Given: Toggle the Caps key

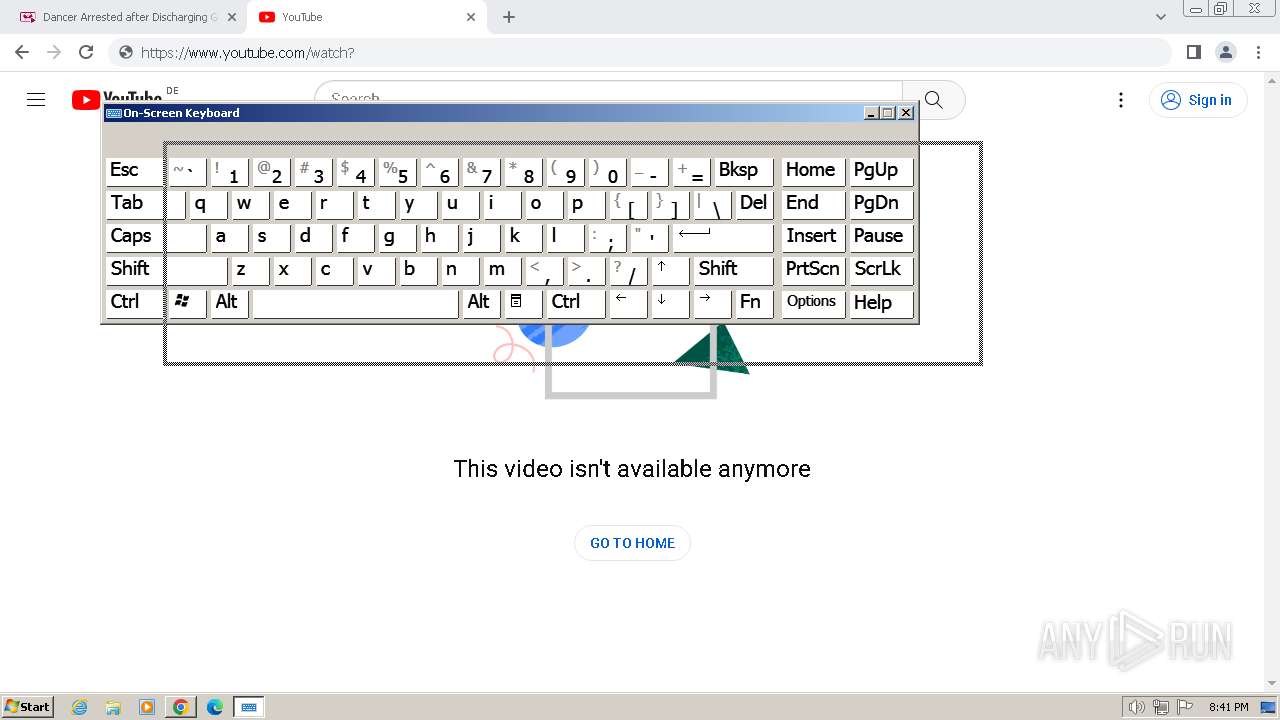Looking at the screenshot, I should [134, 237].
